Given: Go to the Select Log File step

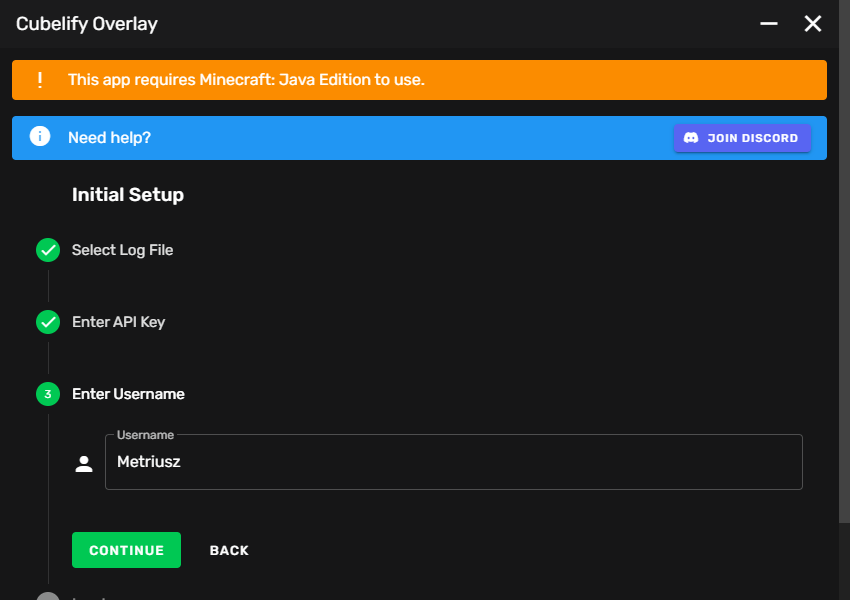Looking at the screenshot, I should click(x=122, y=250).
